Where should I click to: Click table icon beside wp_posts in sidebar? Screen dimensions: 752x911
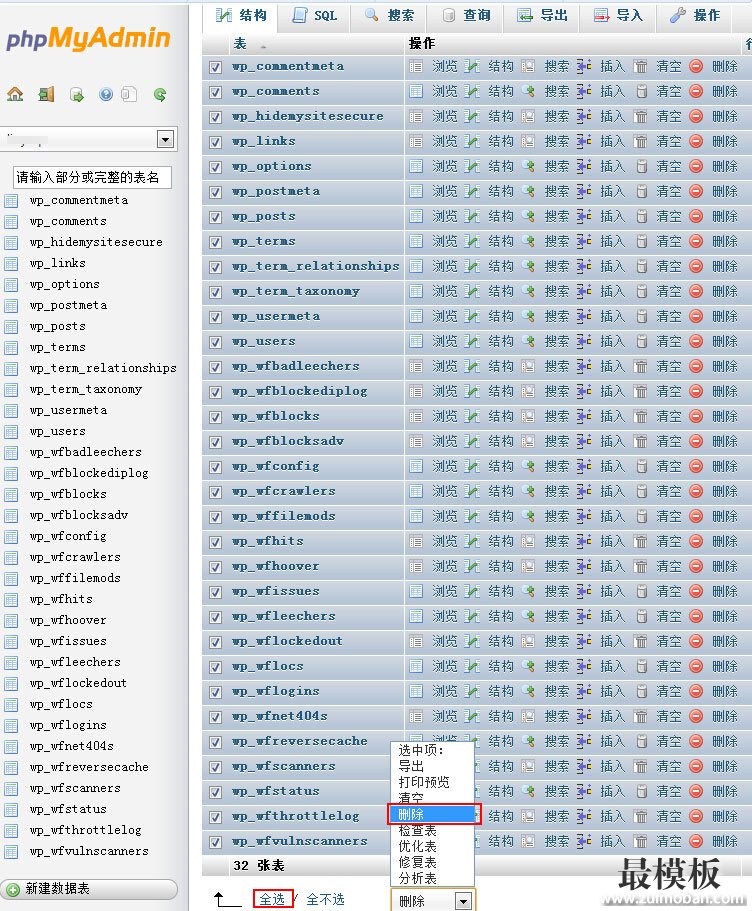pos(11,327)
